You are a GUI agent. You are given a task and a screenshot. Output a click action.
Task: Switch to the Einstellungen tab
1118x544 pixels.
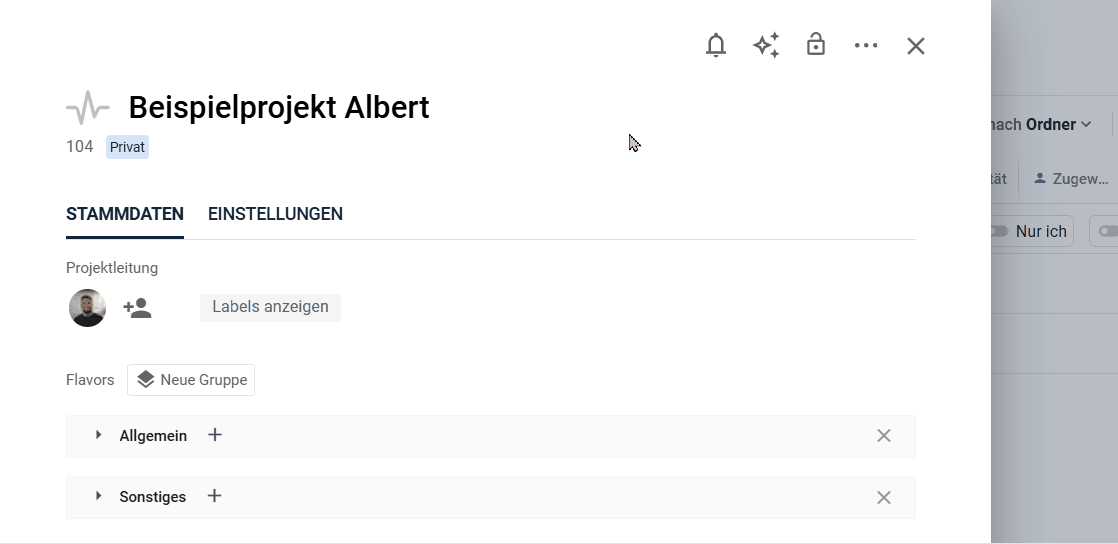pos(275,214)
